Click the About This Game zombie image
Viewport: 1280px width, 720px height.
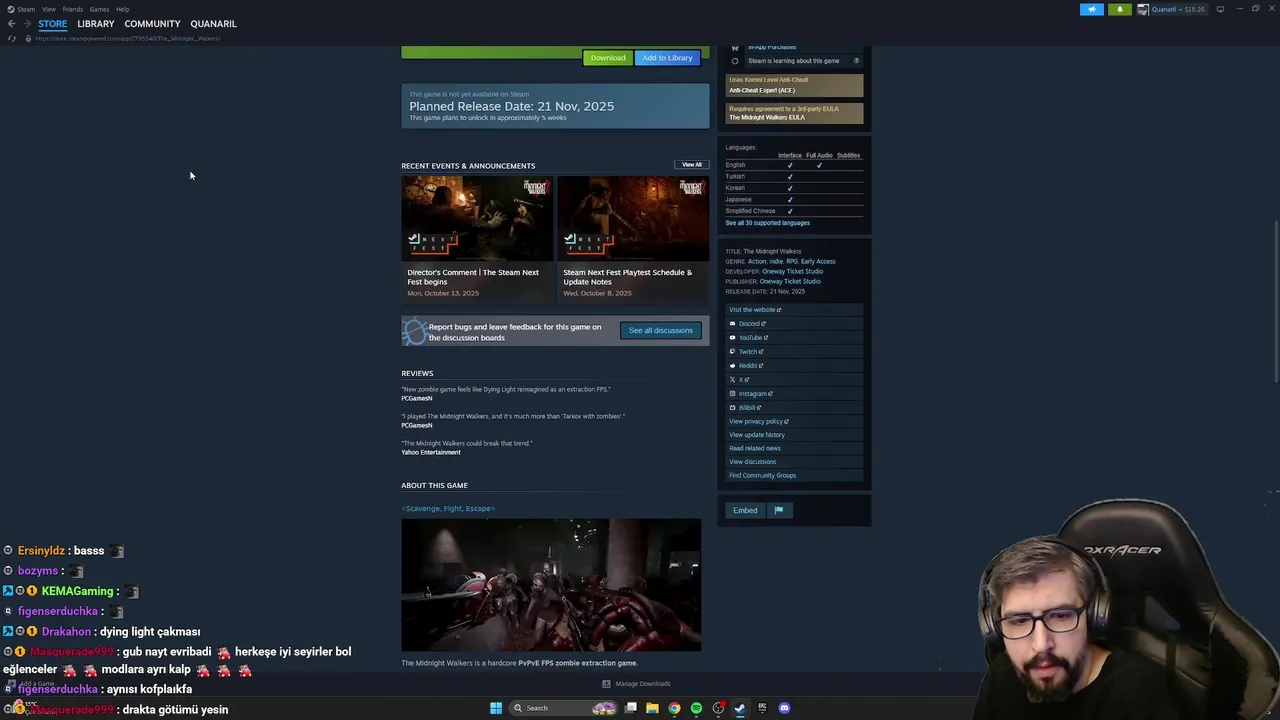click(551, 585)
